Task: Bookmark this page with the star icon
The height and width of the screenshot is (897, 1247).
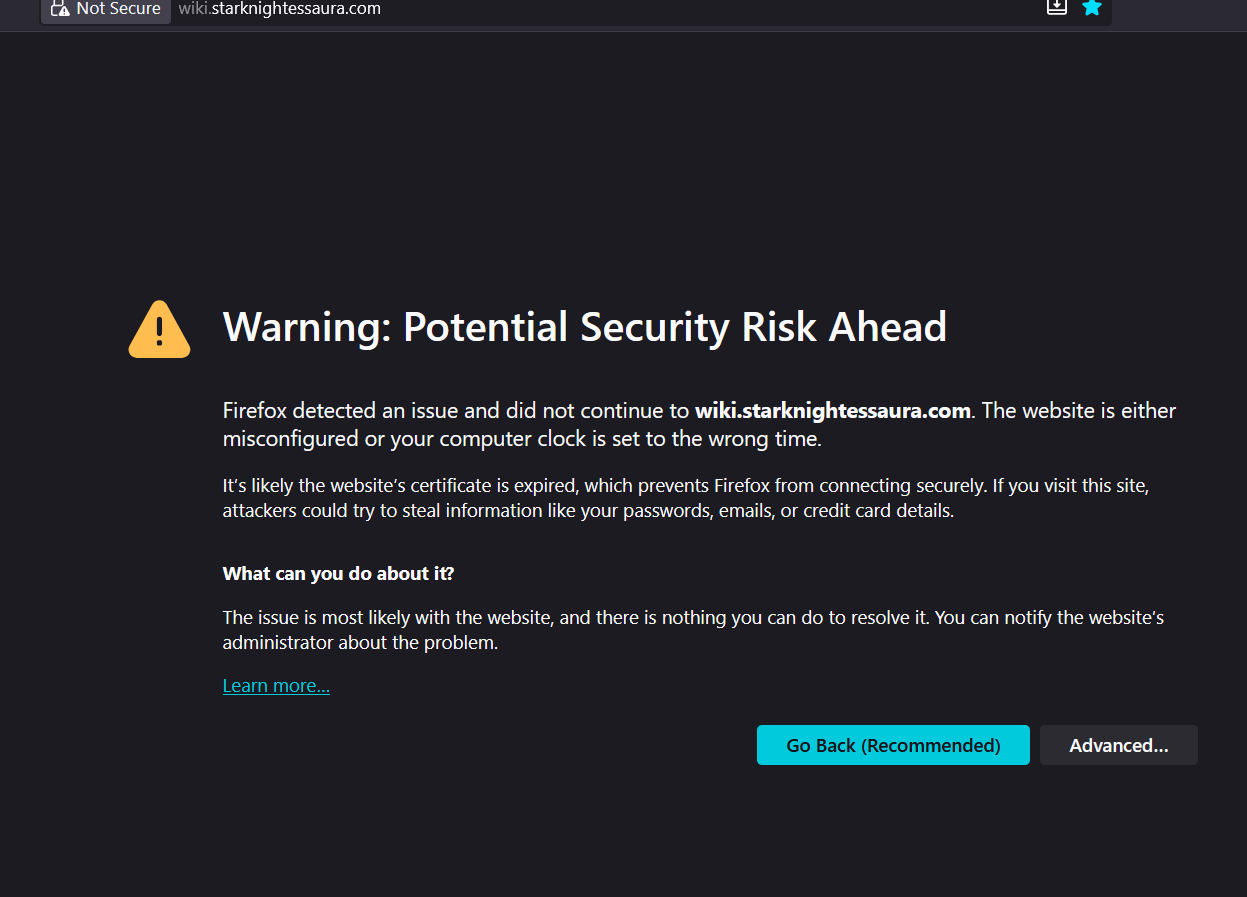Action: [1091, 8]
